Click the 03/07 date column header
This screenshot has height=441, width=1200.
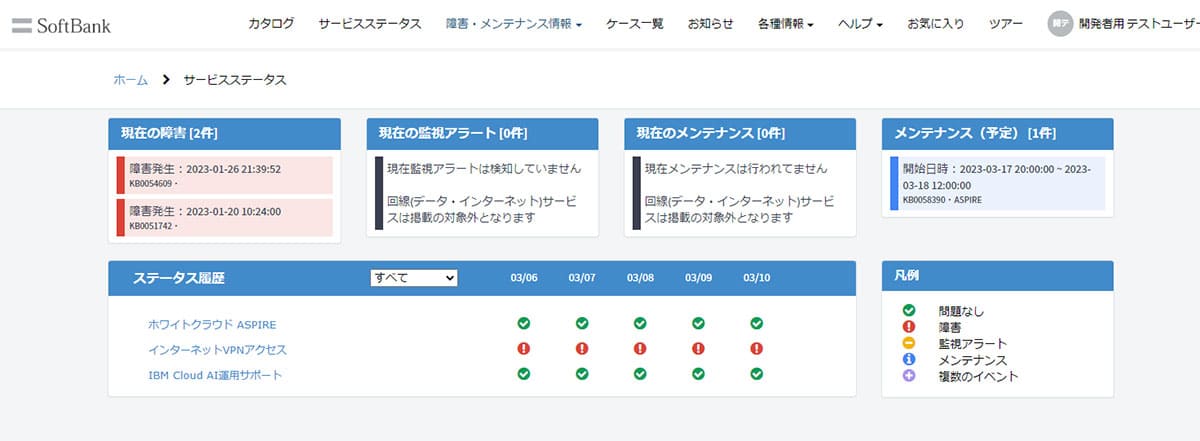click(x=582, y=278)
